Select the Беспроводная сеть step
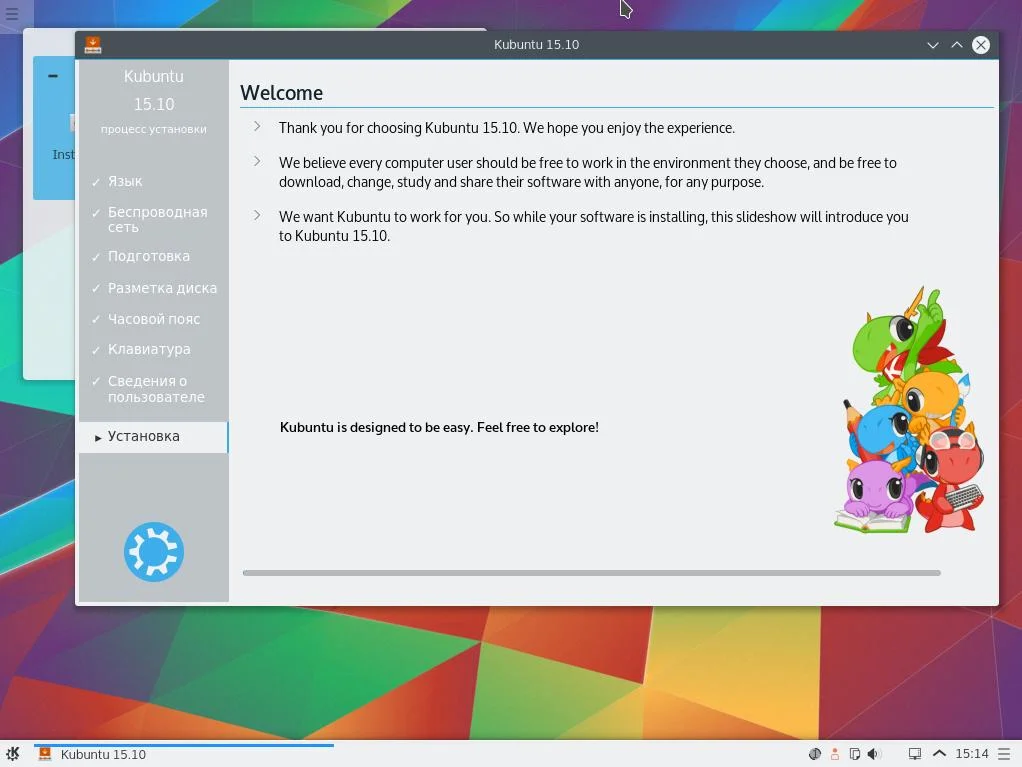 coord(157,220)
